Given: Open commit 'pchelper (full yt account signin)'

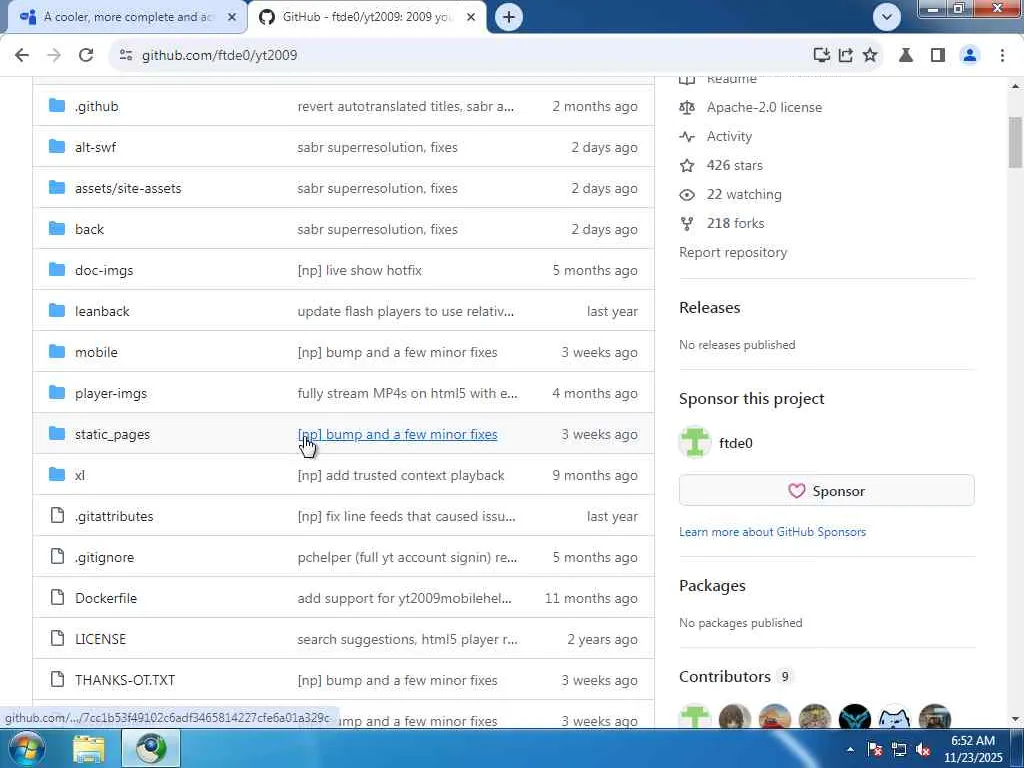Looking at the screenshot, I should (x=407, y=558).
